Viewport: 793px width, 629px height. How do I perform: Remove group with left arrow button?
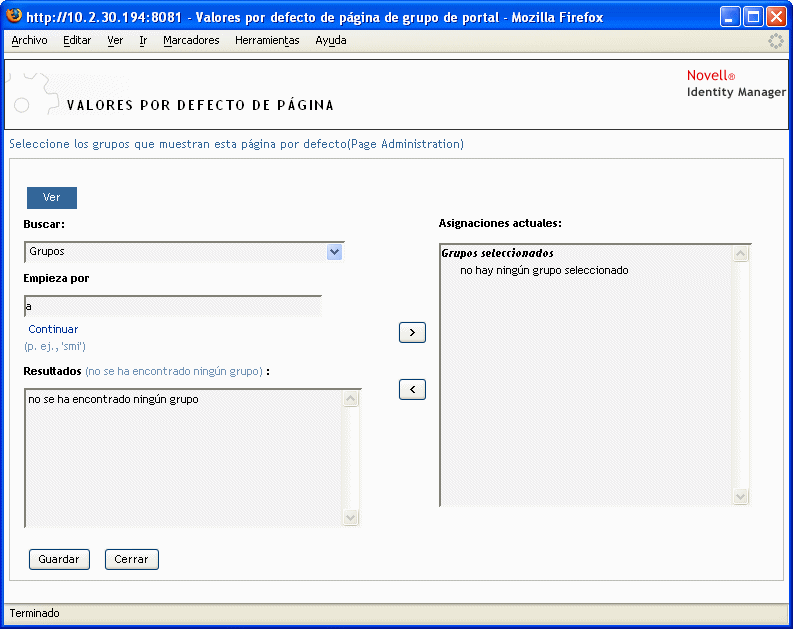(x=412, y=389)
